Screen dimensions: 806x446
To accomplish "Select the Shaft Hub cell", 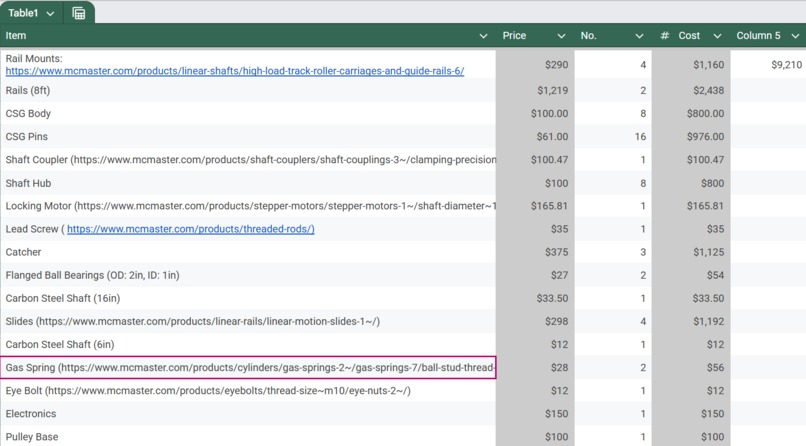I will coord(248,183).
